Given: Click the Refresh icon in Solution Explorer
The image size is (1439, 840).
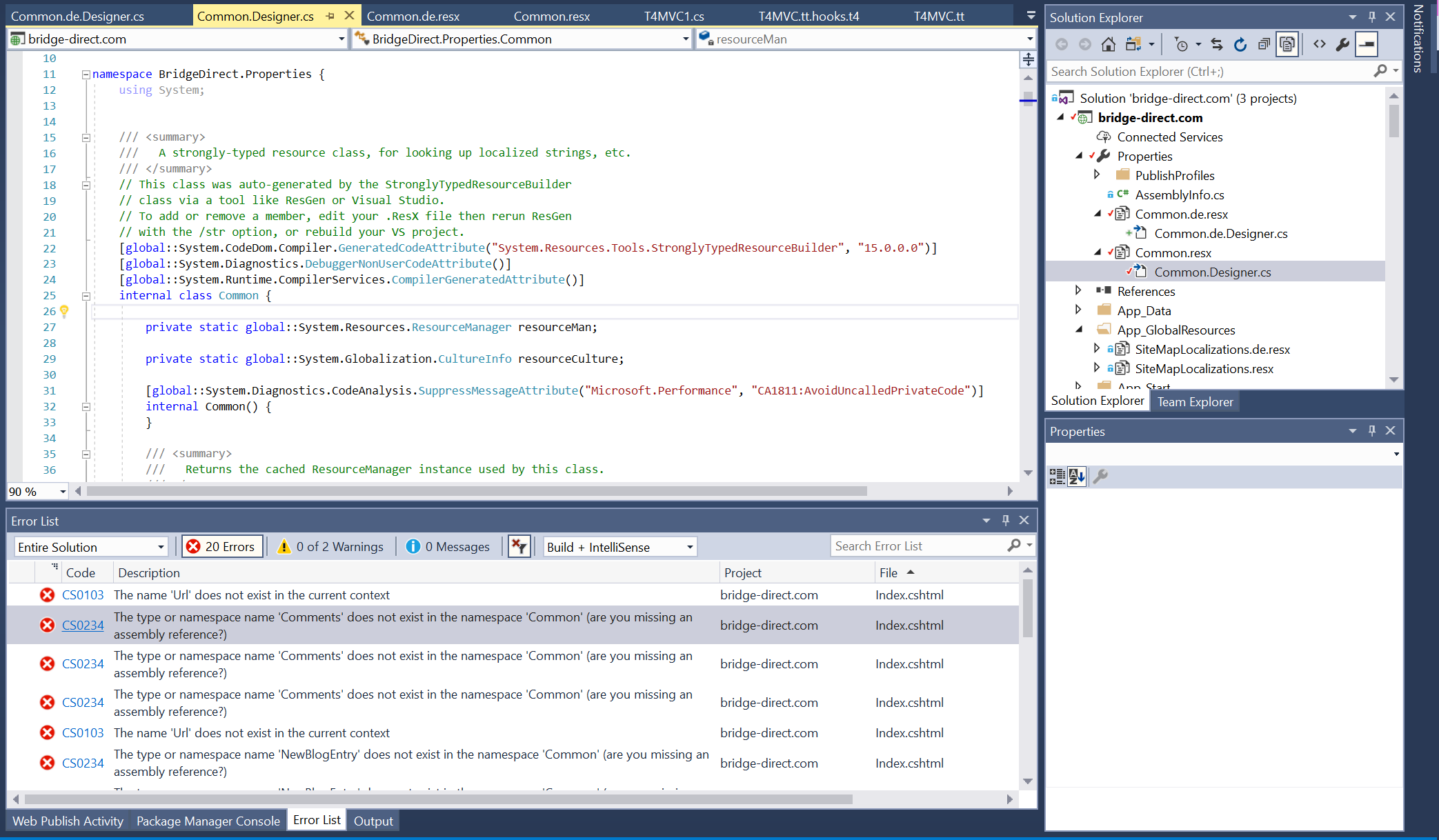Looking at the screenshot, I should [x=1240, y=45].
